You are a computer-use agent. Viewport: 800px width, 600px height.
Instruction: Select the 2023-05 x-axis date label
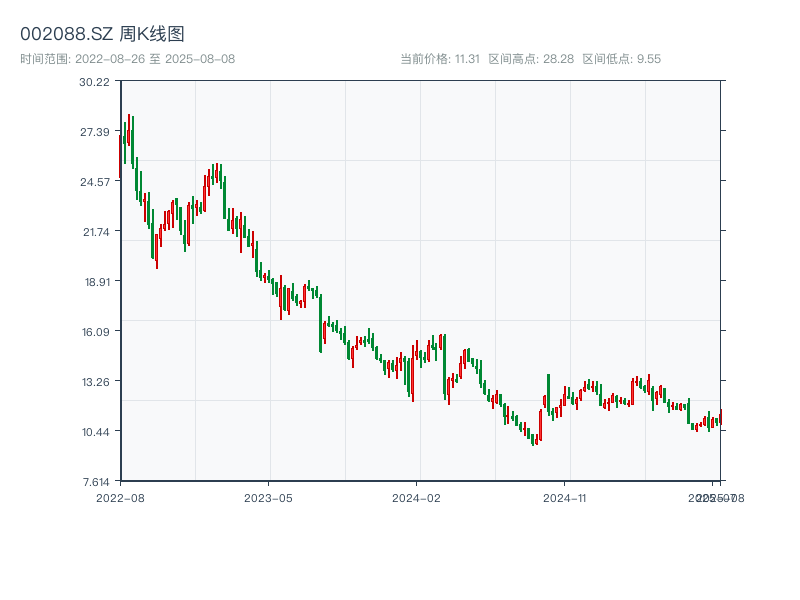(x=268, y=497)
